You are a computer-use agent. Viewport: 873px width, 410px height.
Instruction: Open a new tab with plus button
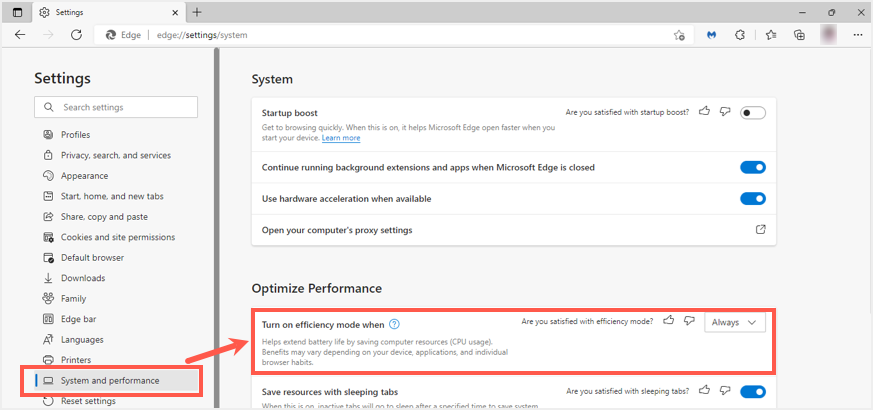coord(197,12)
